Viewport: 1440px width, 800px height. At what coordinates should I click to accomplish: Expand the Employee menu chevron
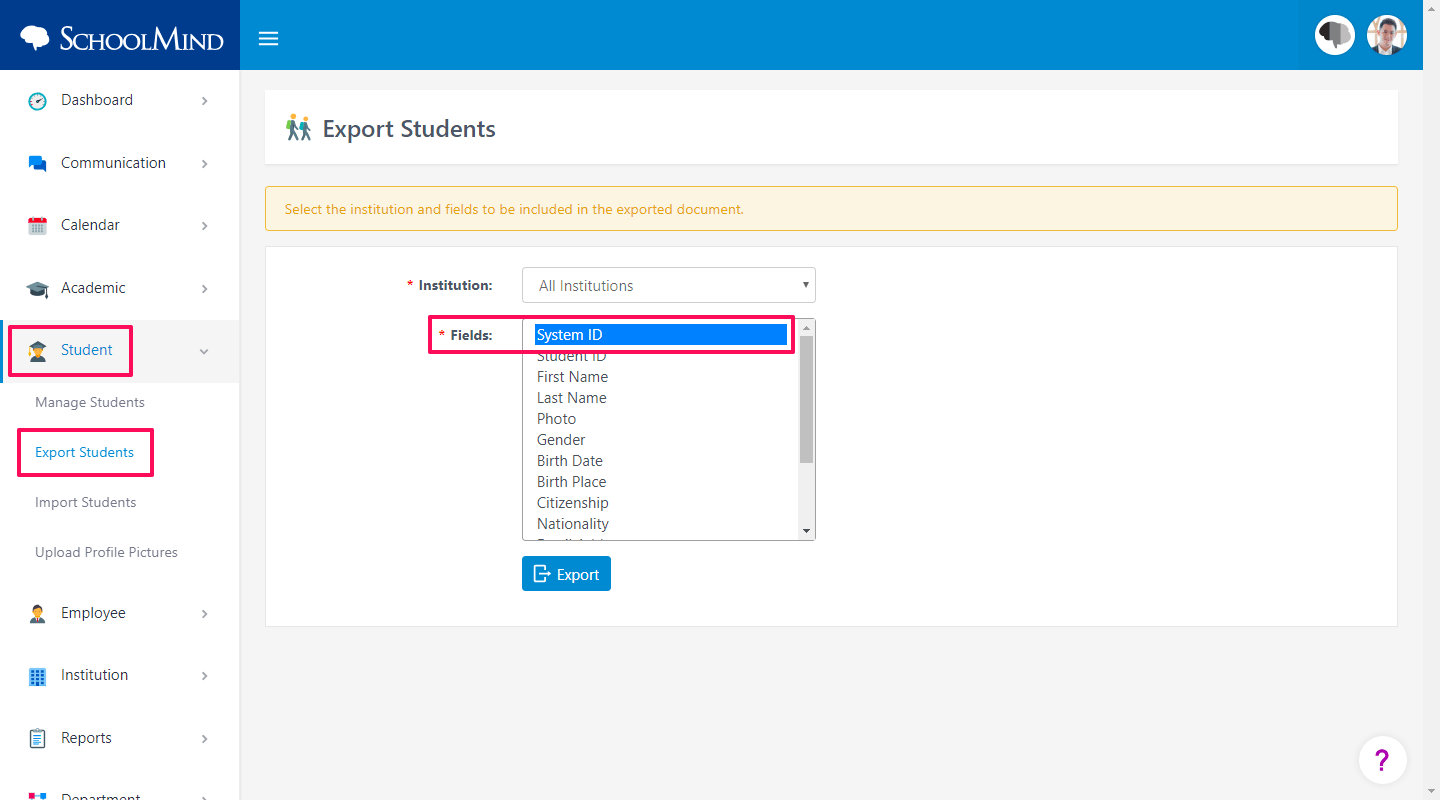click(x=204, y=614)
